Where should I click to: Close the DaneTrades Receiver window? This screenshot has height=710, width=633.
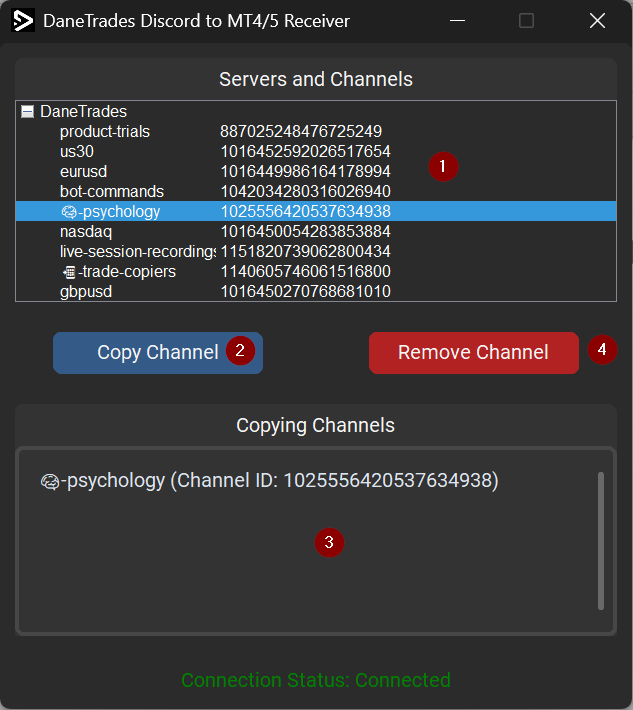point(597,21)
